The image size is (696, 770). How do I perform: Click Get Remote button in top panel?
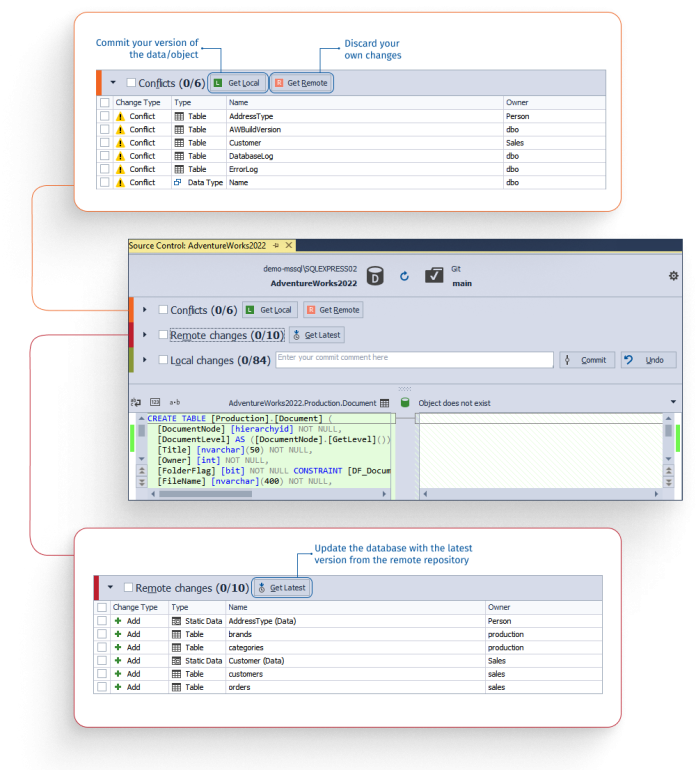302,83
